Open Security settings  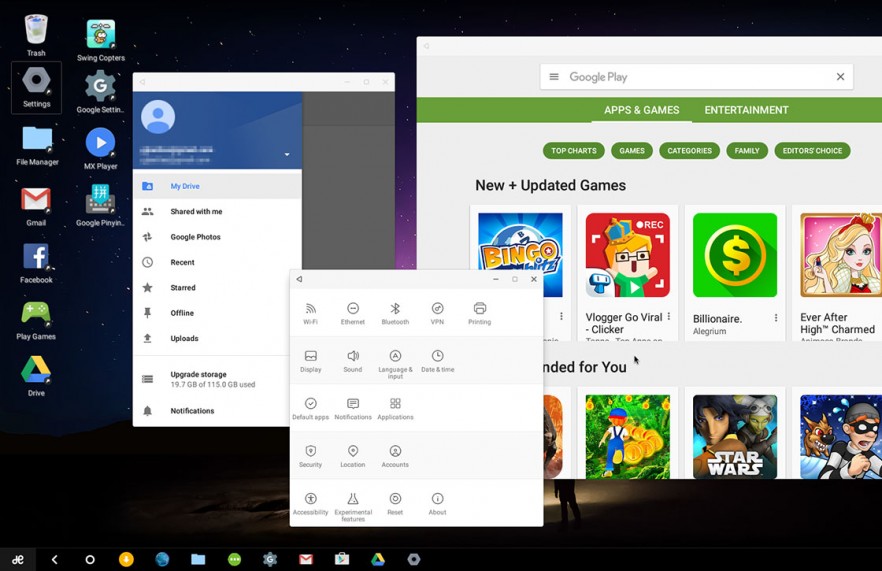click(310, 456)
